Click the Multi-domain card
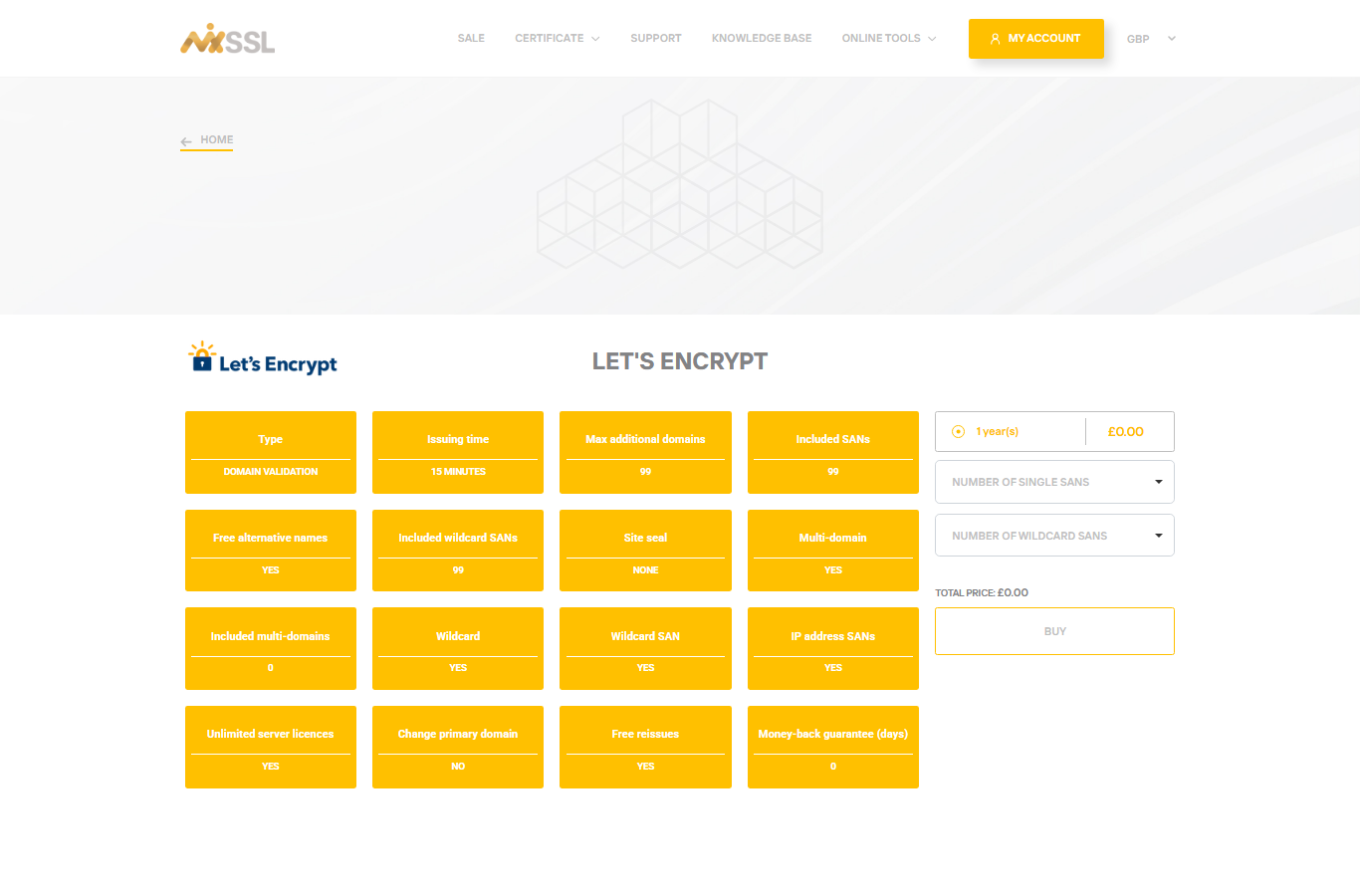Viewport: 1360px width, 896px height. 833,551
